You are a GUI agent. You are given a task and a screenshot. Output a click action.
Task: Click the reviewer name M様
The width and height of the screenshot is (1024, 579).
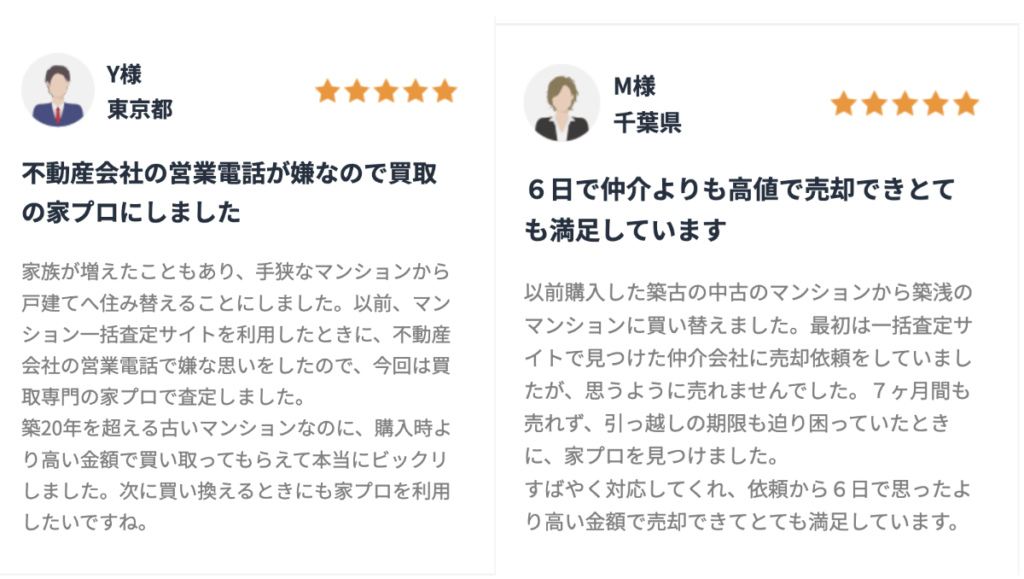tap(634, 86)
